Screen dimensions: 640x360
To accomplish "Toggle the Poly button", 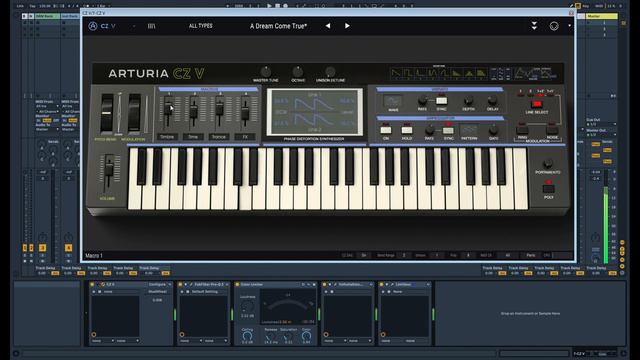I will (549, 189).
